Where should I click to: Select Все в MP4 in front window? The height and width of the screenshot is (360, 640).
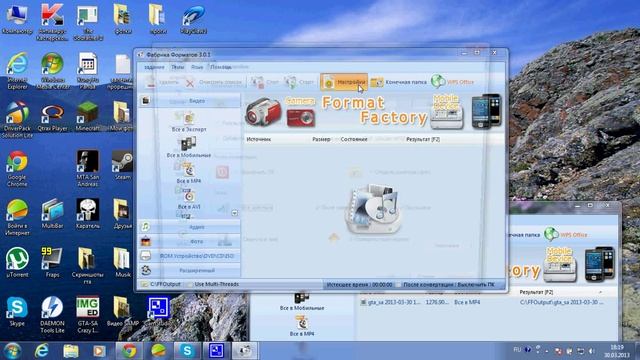point(189,173)
